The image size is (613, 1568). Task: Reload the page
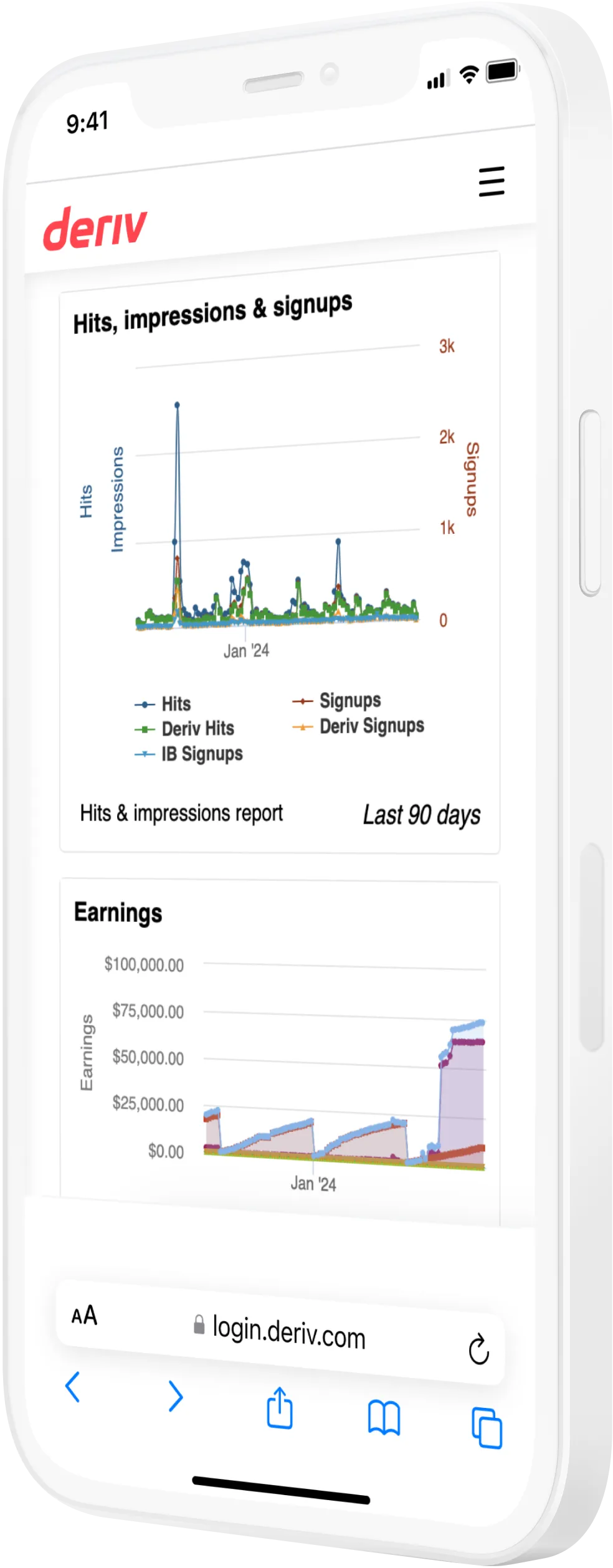pyautogui.click(x=478, y=1349)
